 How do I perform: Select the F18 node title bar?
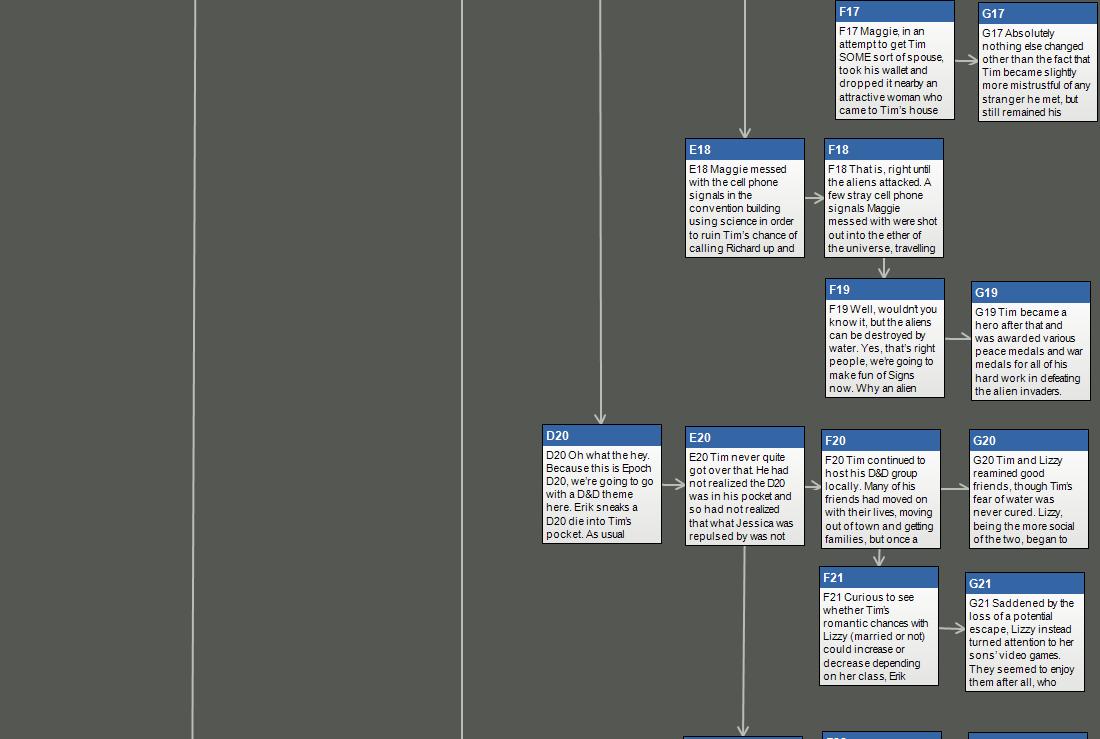coord(883,150)
